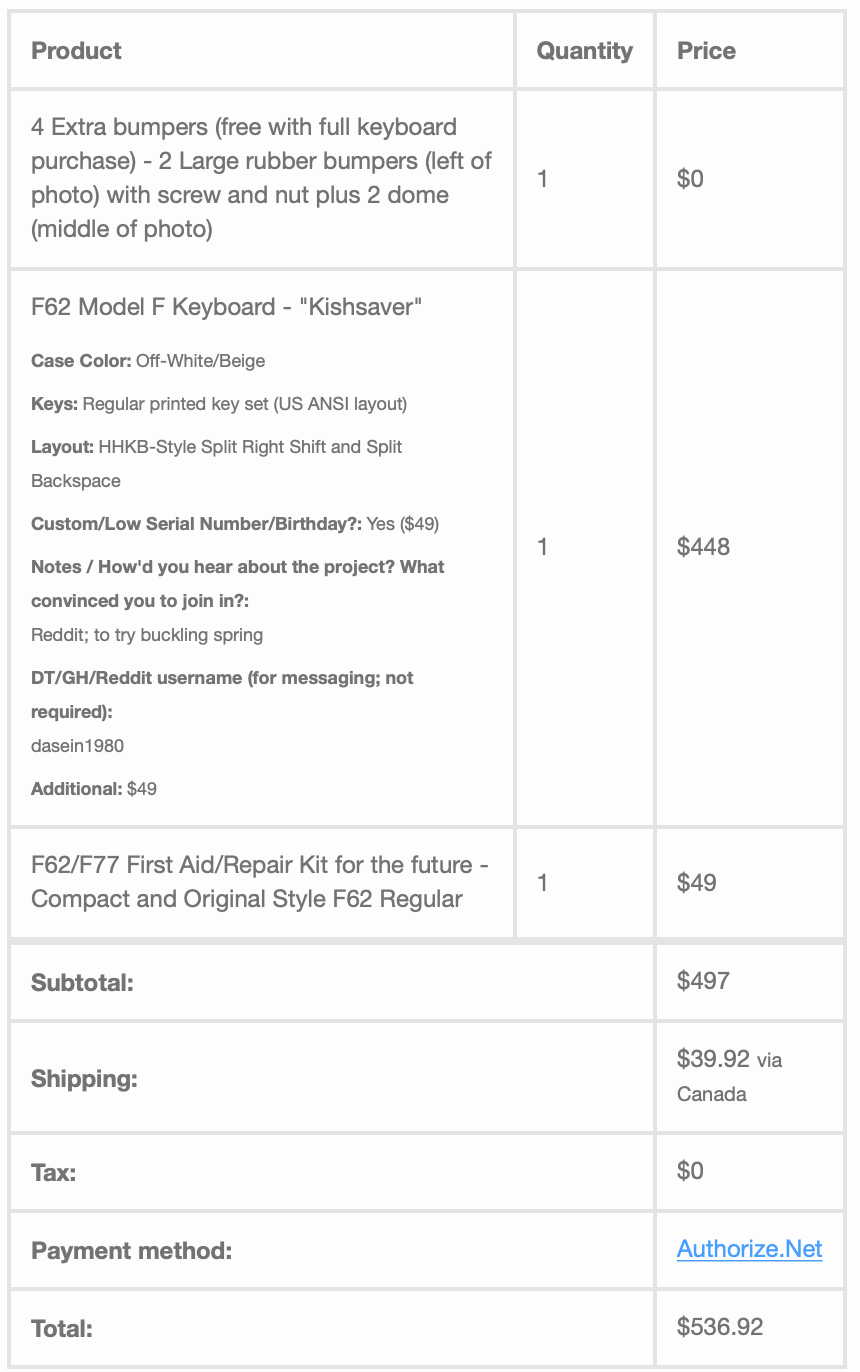Click the F62 Model F Keyboard "Kishsaver" title
The height and width of the screenshot is (1372, 860).
coord(227,307)
